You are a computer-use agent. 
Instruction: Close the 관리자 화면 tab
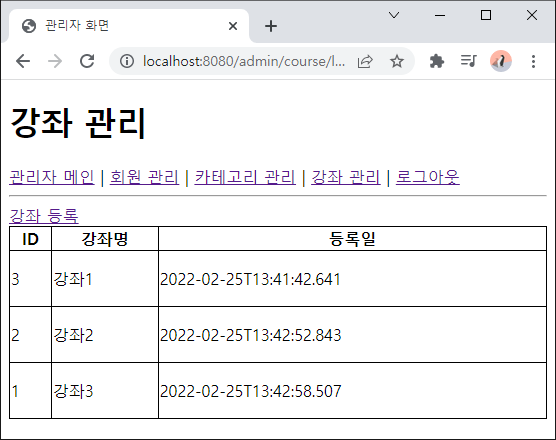point(233,26)
